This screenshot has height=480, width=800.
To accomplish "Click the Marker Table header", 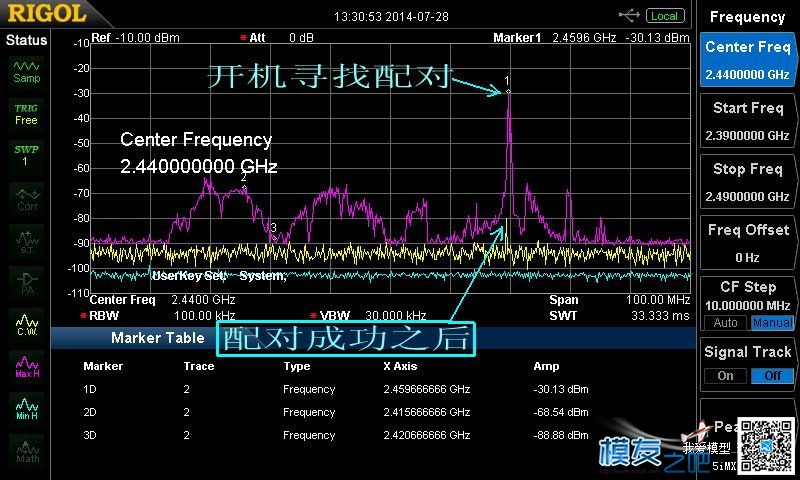I will coord(158,338).
